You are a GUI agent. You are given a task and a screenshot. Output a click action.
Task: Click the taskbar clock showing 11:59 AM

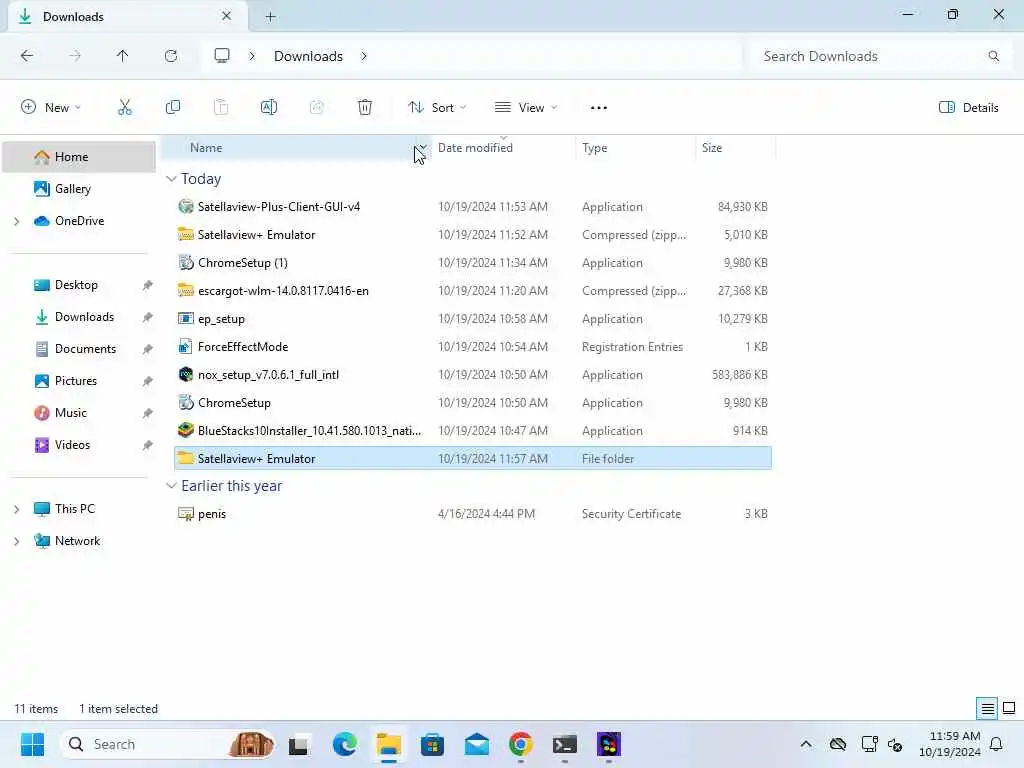[x=950, y=744]
